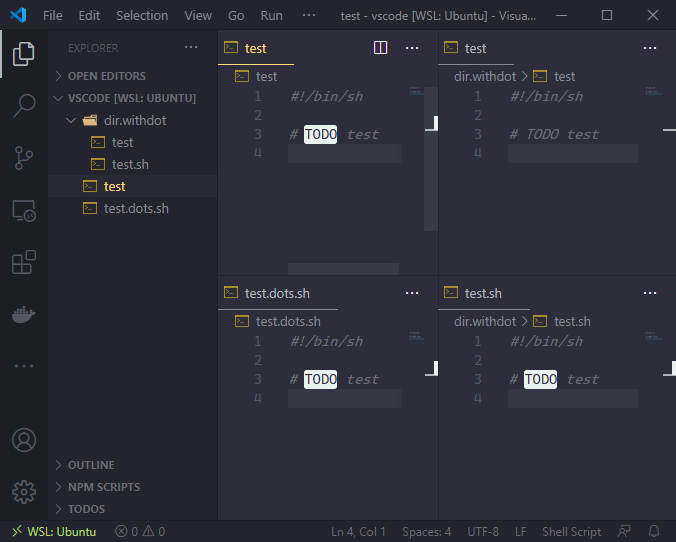This screenshot has width=676, height=542.
Task: Show hidden menu bar items ellipsis
Action: (x=309, y=16)
